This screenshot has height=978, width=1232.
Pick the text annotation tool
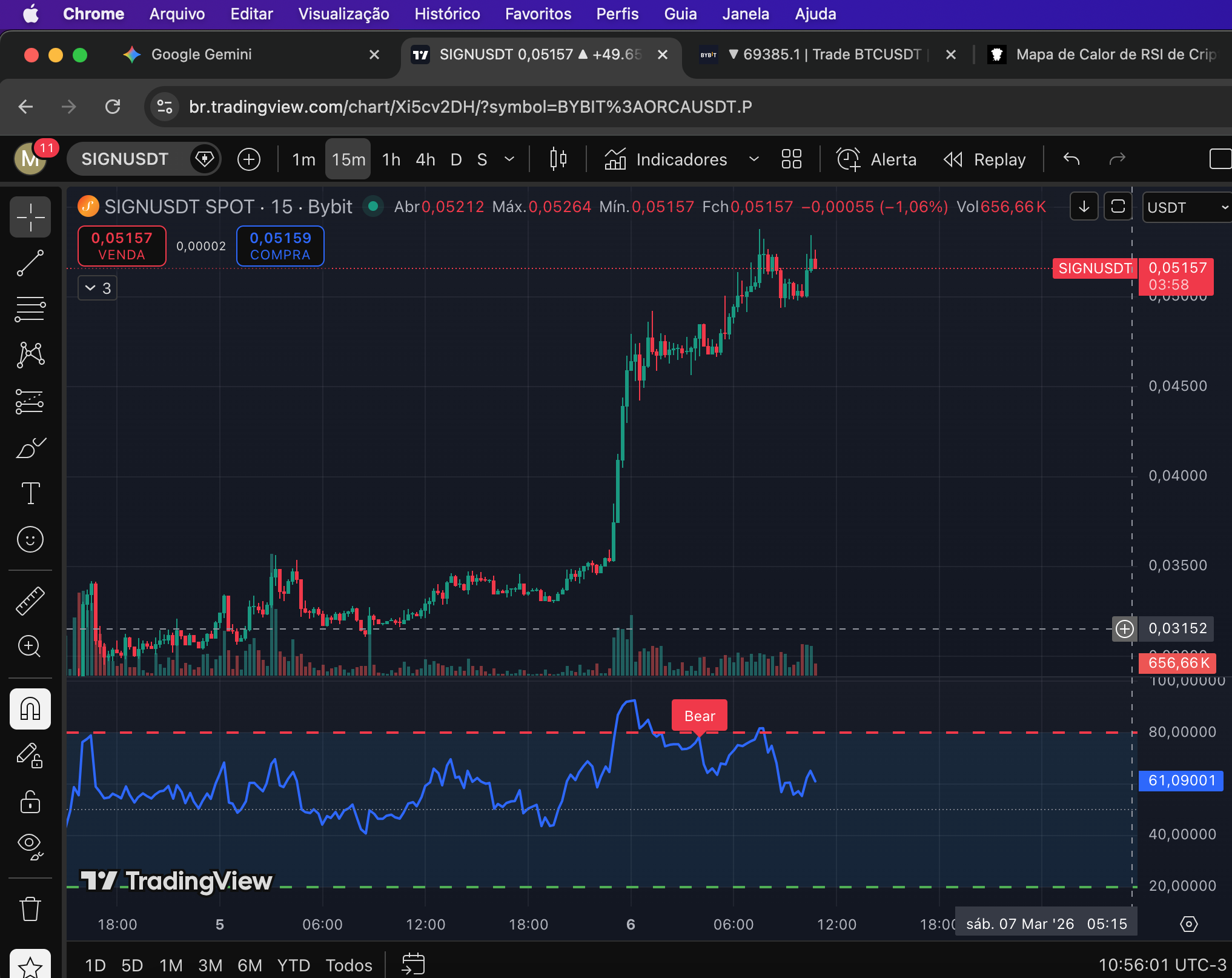(x=30, y=493)
